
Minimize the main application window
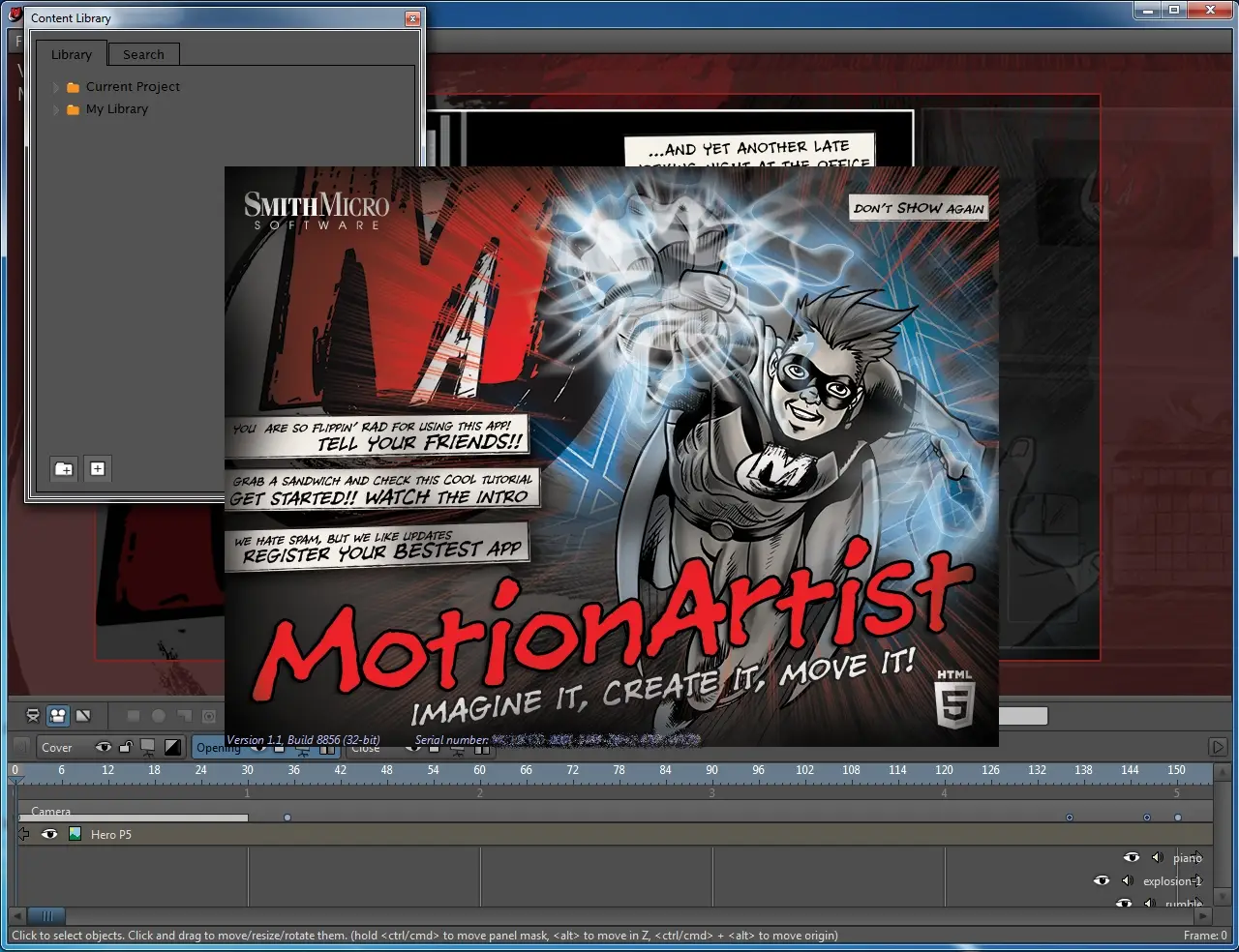tap(1147, 10)
